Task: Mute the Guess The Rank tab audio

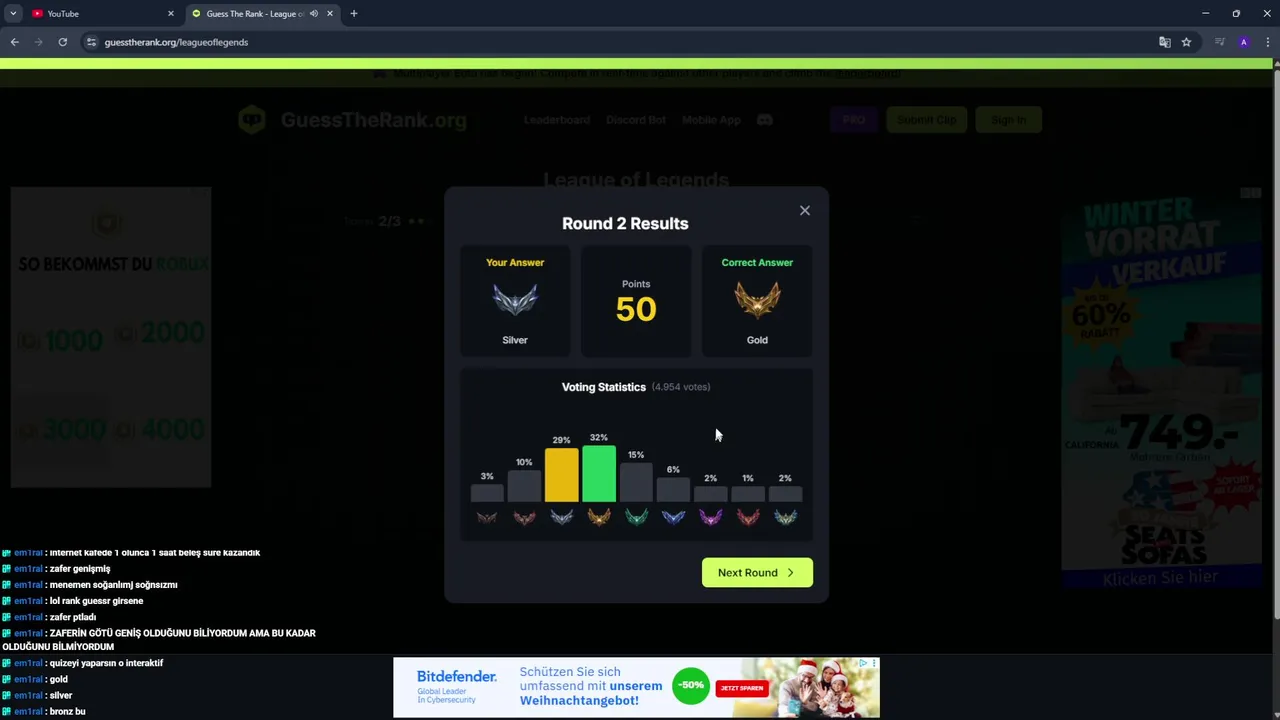Action: pyautogui.click(x=314, y=14)
